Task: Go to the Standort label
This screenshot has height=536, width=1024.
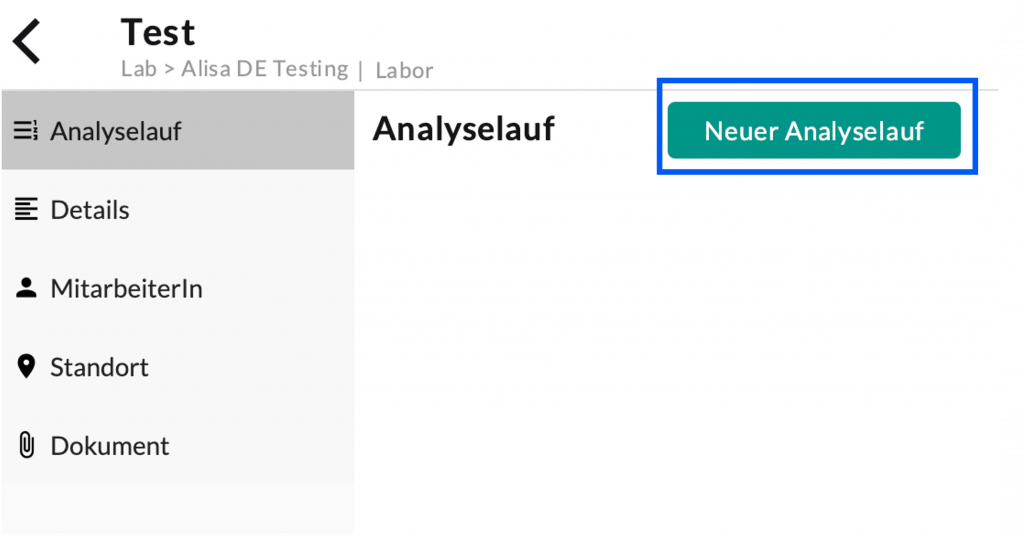Action: tap(100, 367)
